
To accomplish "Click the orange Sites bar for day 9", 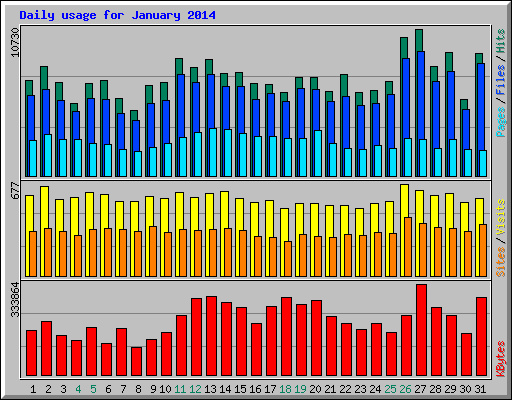I will point(153,251).
